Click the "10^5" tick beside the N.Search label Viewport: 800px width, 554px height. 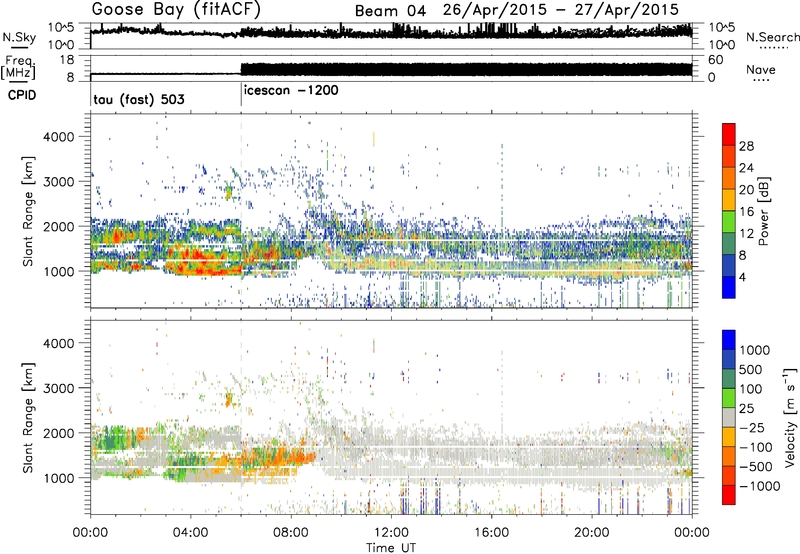[721, 27]
